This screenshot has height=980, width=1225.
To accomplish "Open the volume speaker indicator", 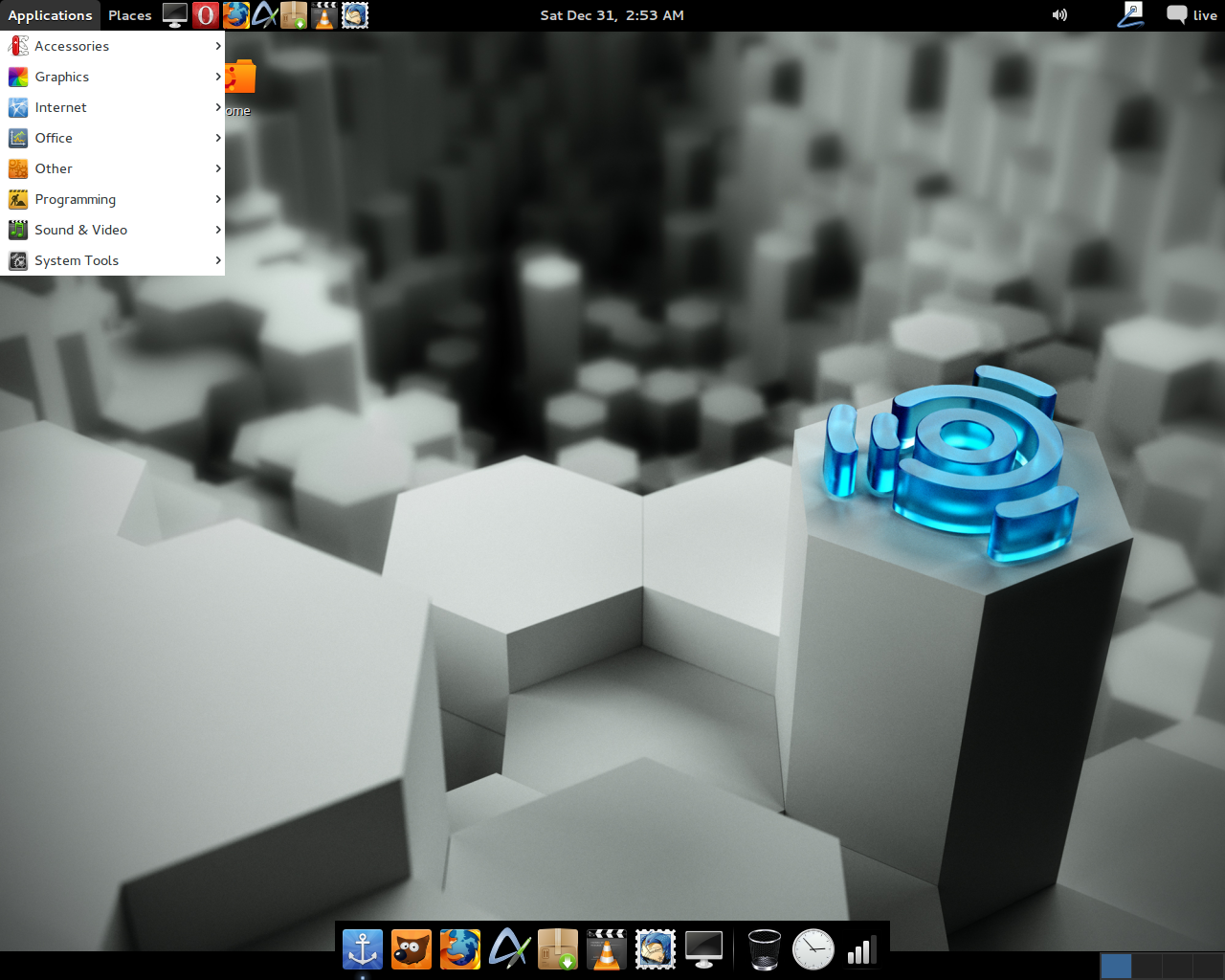I will click(x=1059, y=15).
